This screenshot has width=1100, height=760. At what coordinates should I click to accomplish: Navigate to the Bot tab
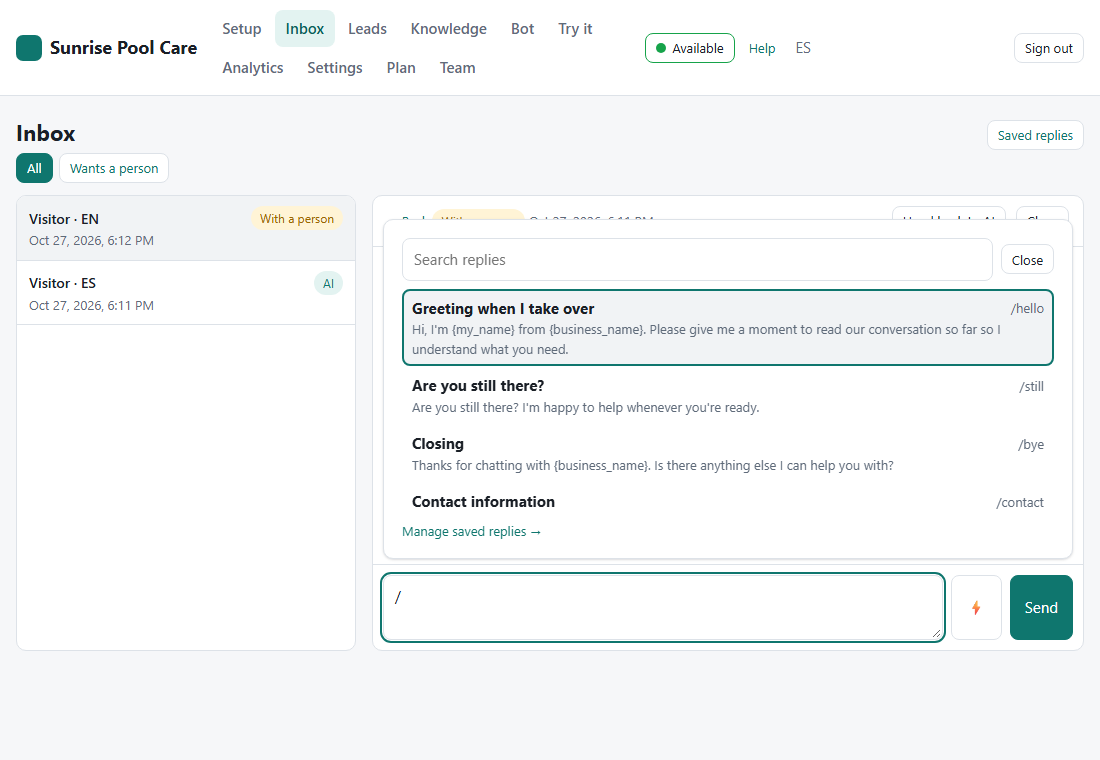coord(523,29)
